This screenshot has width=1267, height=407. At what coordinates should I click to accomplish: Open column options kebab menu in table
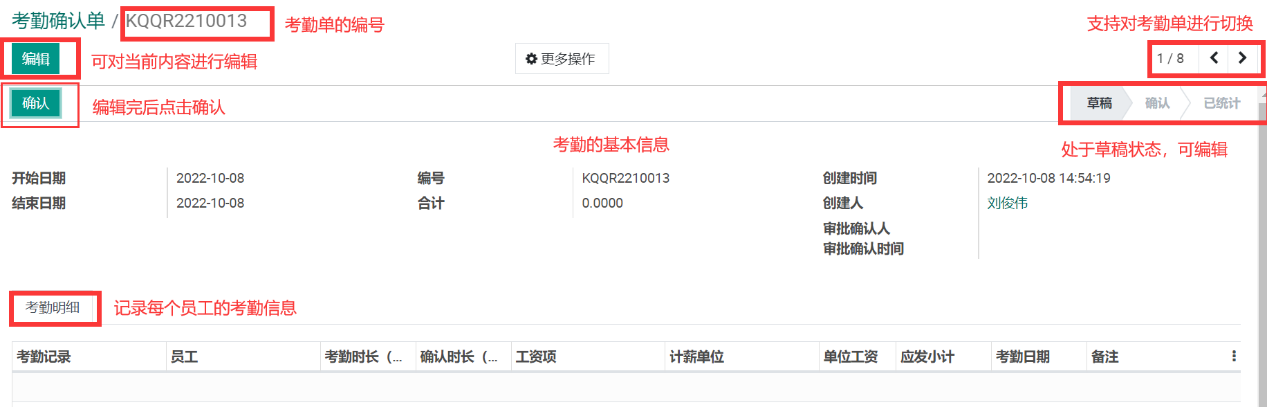pyautogui.click(x=1233, y=356)
